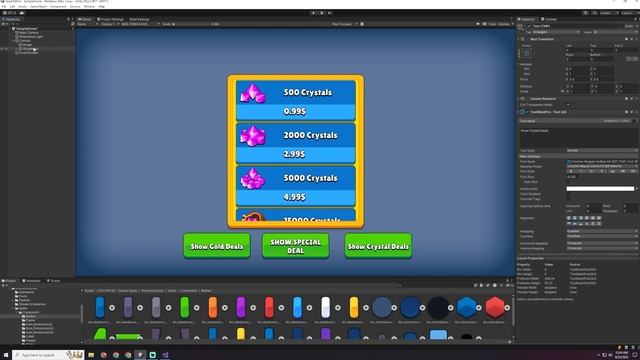Open the Window menu
This screenshot has width=640, height=360.
click(x=89, y=7)
